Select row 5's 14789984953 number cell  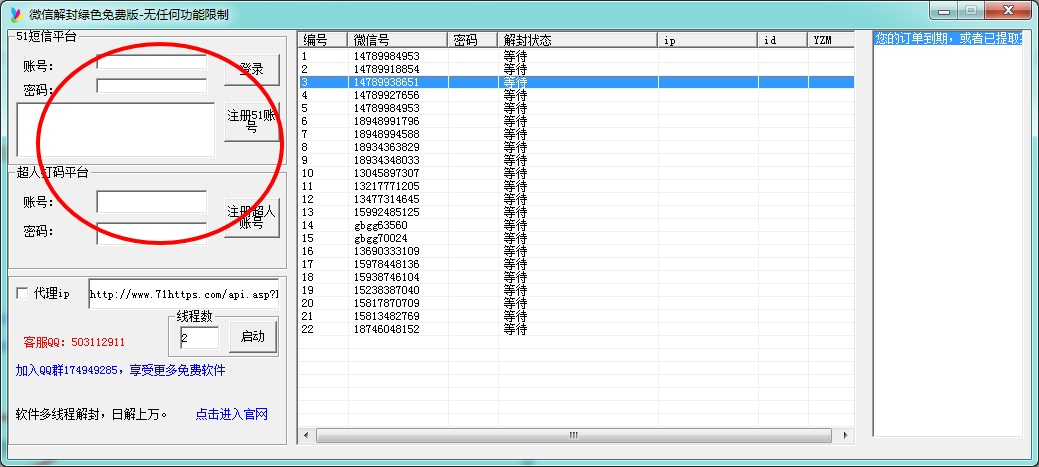[x=386, y=108]
